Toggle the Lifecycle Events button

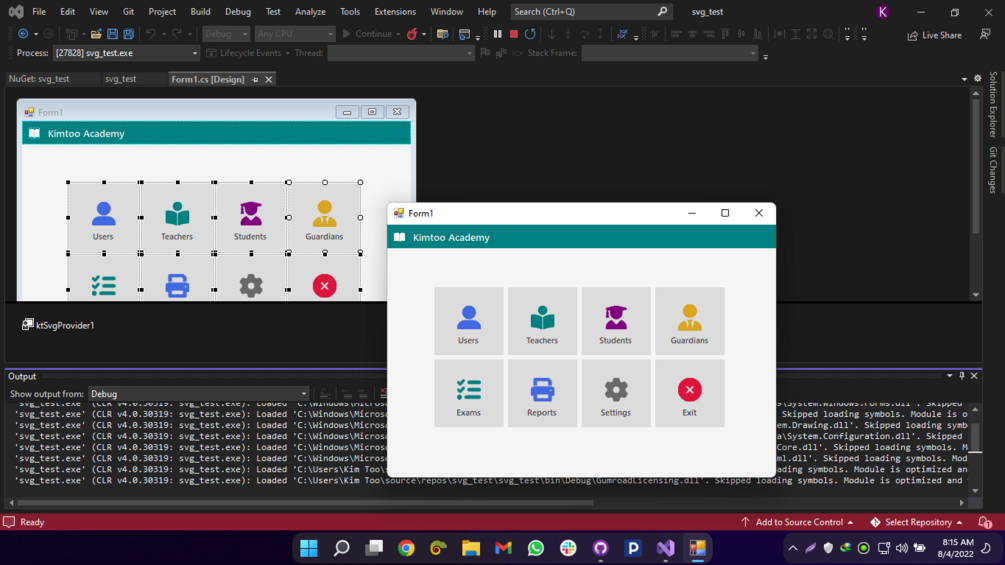pos(244,53)
